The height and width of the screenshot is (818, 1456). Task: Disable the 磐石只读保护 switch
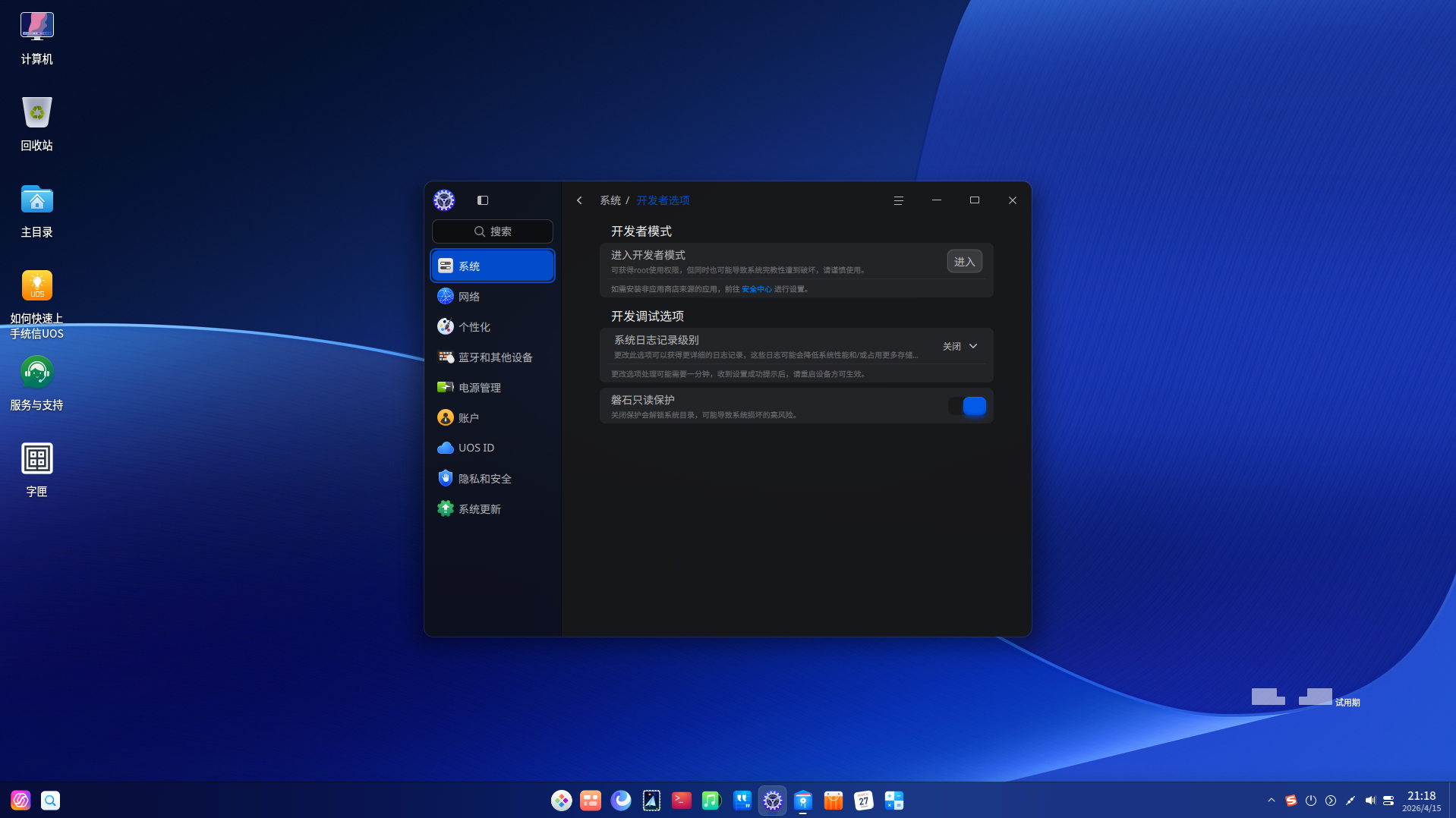click(966, 406)
